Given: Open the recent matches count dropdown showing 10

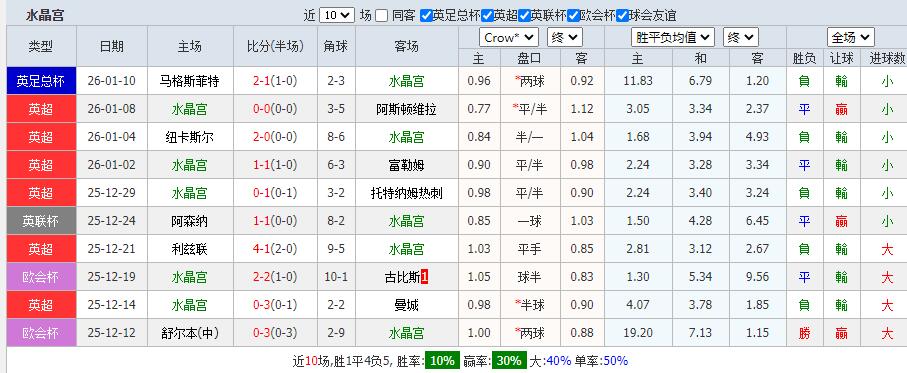Looking at the screenshot, I should tap(337, 15).
